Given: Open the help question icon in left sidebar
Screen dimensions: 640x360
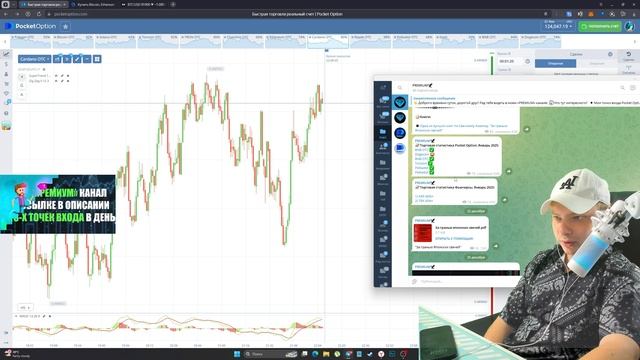Looking at the screenshot, I should [6, 113].
